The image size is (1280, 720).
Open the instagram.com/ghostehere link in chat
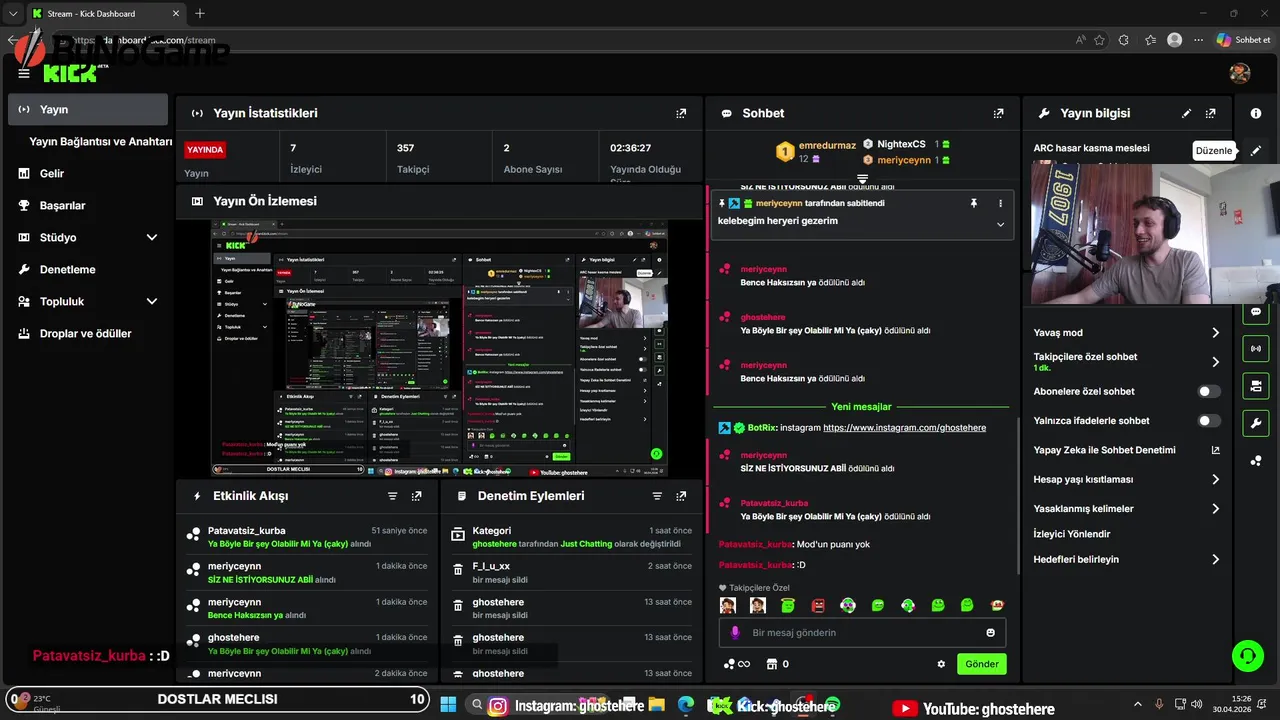pos(904,428)
